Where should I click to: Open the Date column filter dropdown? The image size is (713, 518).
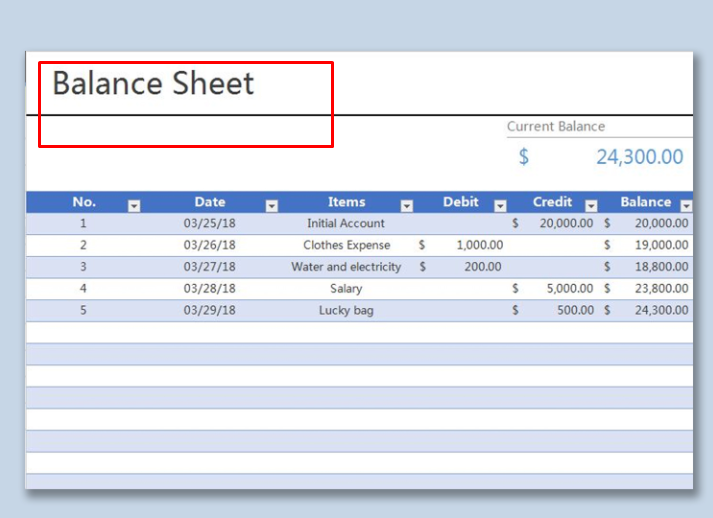(271, 205)
